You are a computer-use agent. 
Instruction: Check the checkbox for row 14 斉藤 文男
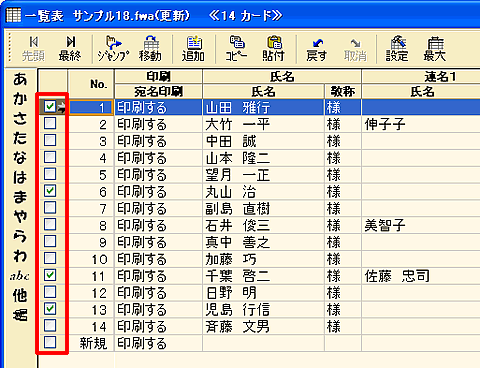click(50, 325)
